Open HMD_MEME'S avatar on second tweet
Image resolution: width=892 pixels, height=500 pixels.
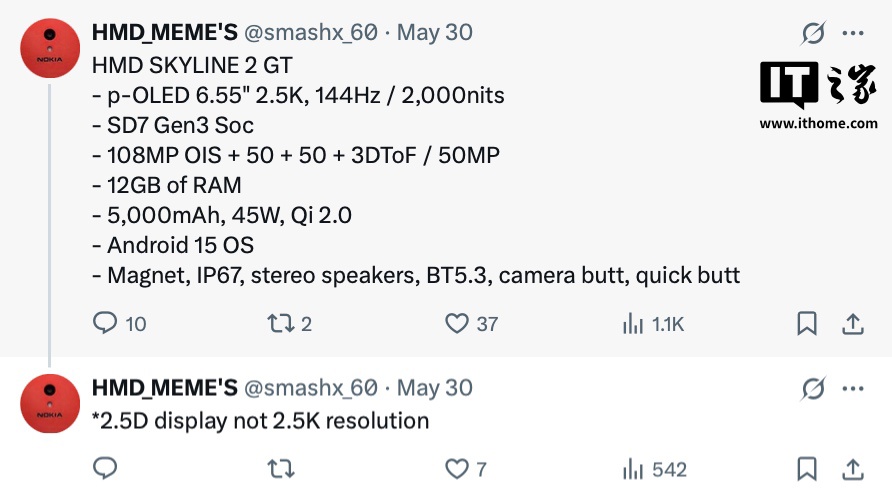(50, 403)
